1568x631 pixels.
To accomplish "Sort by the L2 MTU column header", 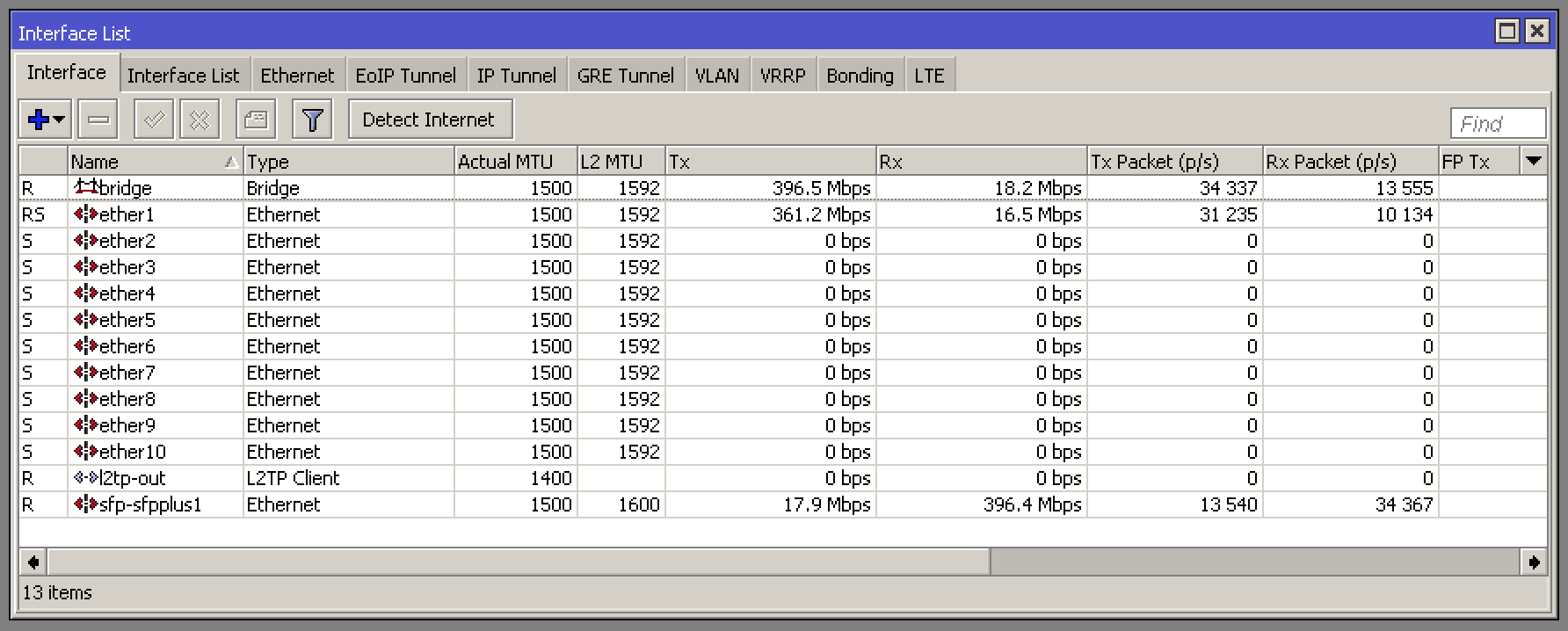I will click(621, 161).
